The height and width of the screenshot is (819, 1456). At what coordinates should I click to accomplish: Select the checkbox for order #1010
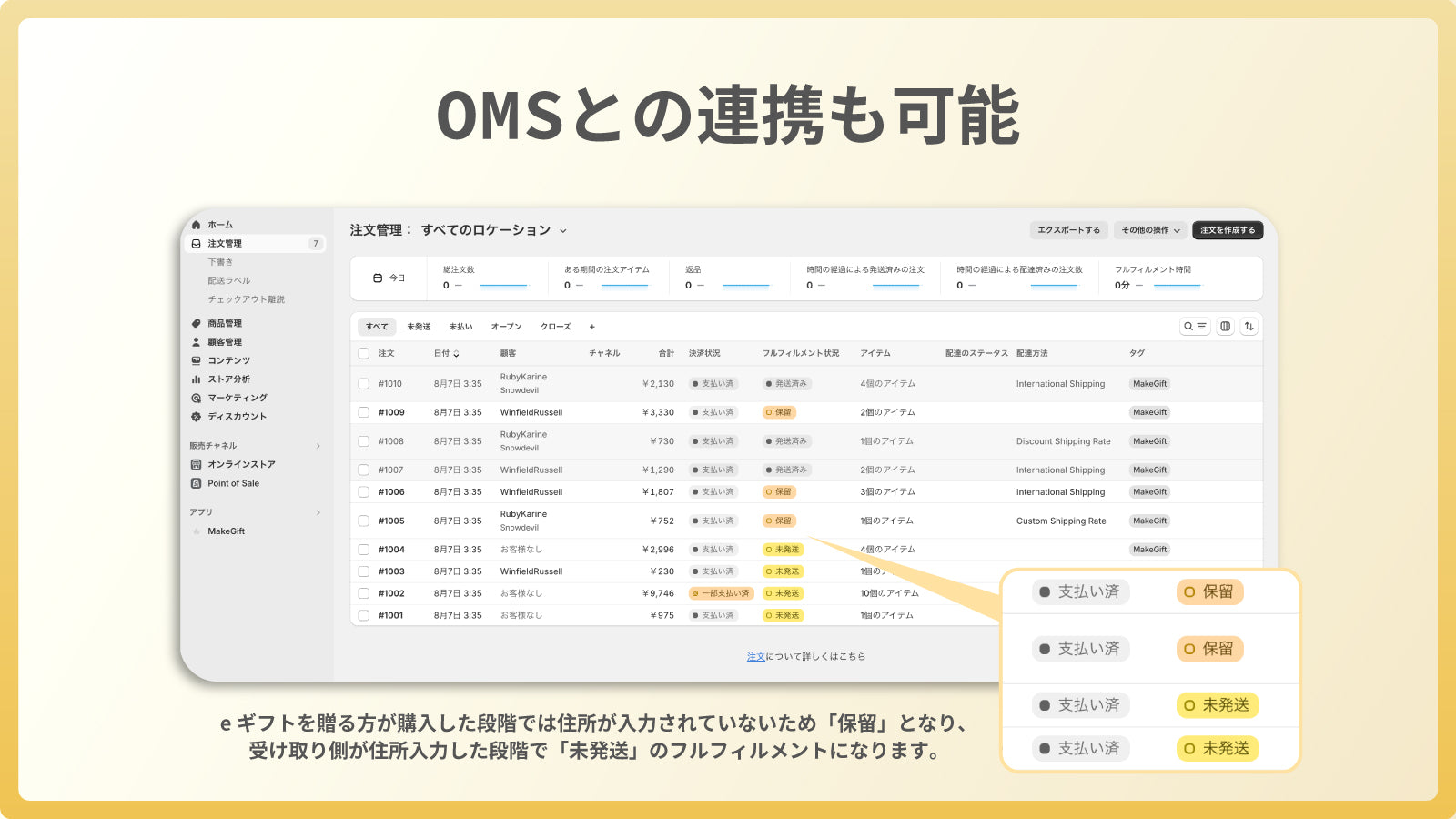(x=364, y=384)
